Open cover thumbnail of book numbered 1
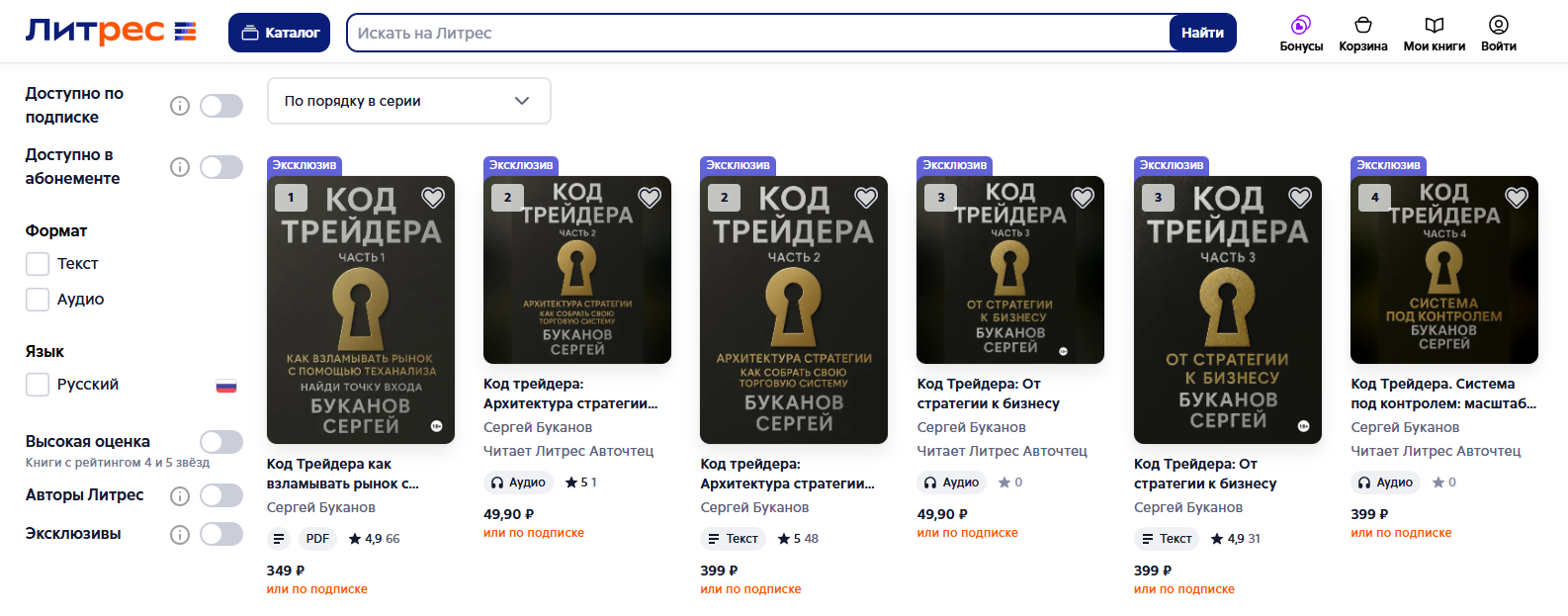This screenshot has width=1568, height=616. point(361,309)
